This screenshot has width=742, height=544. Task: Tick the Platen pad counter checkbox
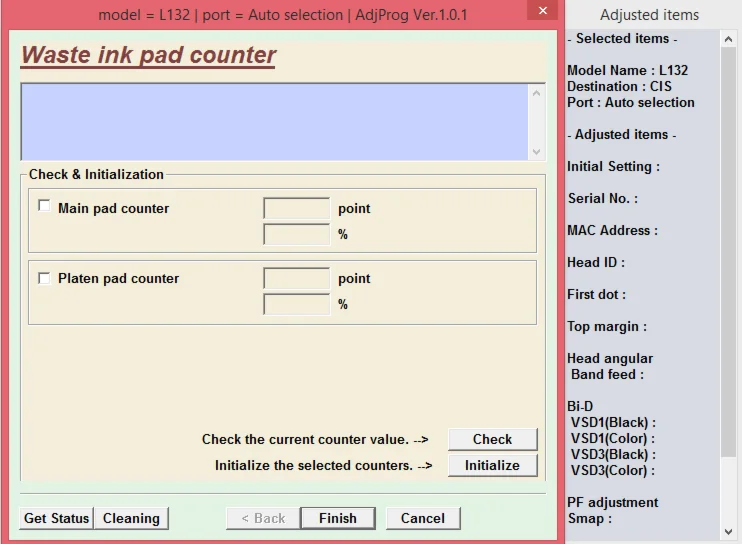(44, 278)
